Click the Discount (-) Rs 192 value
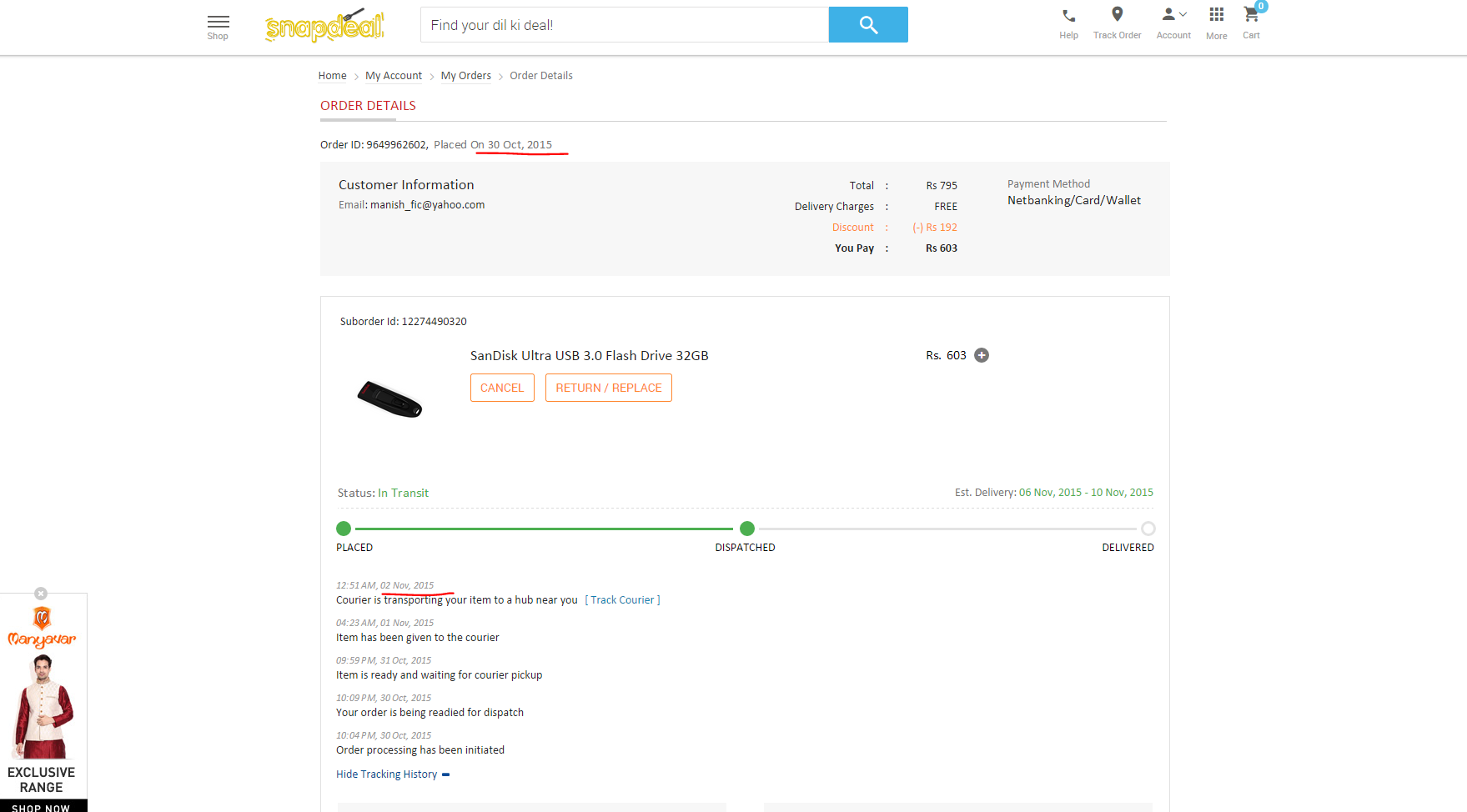The width and height of the screenshot is (1467, 812). (x=935, y=228)
